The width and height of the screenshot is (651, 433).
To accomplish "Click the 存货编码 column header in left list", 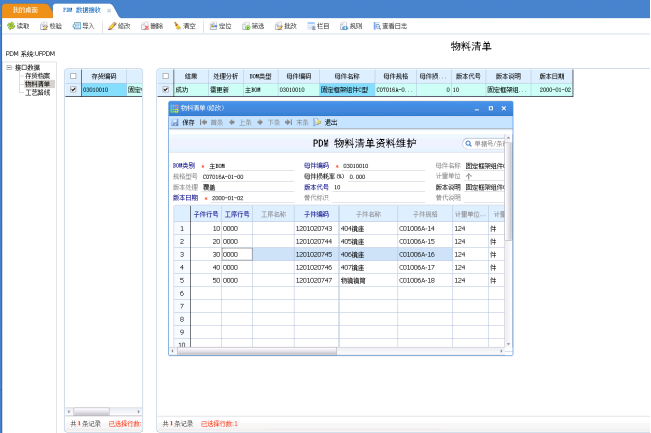I will tap(104, 76).
